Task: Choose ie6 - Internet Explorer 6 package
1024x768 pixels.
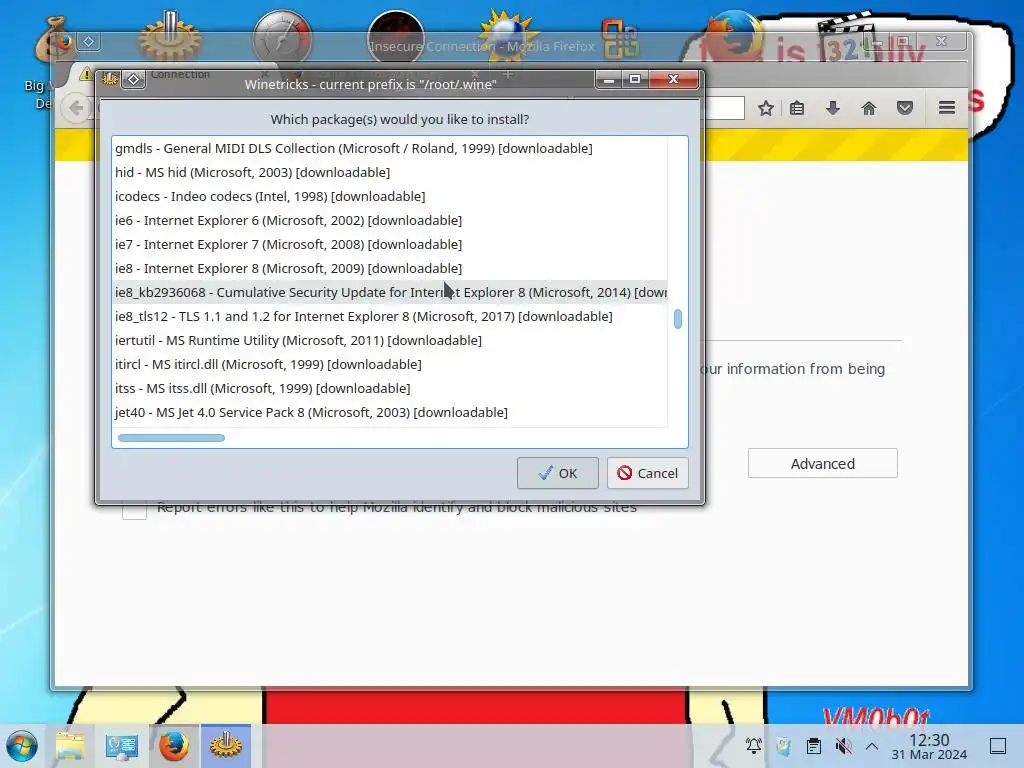Action: pos(390,221)
